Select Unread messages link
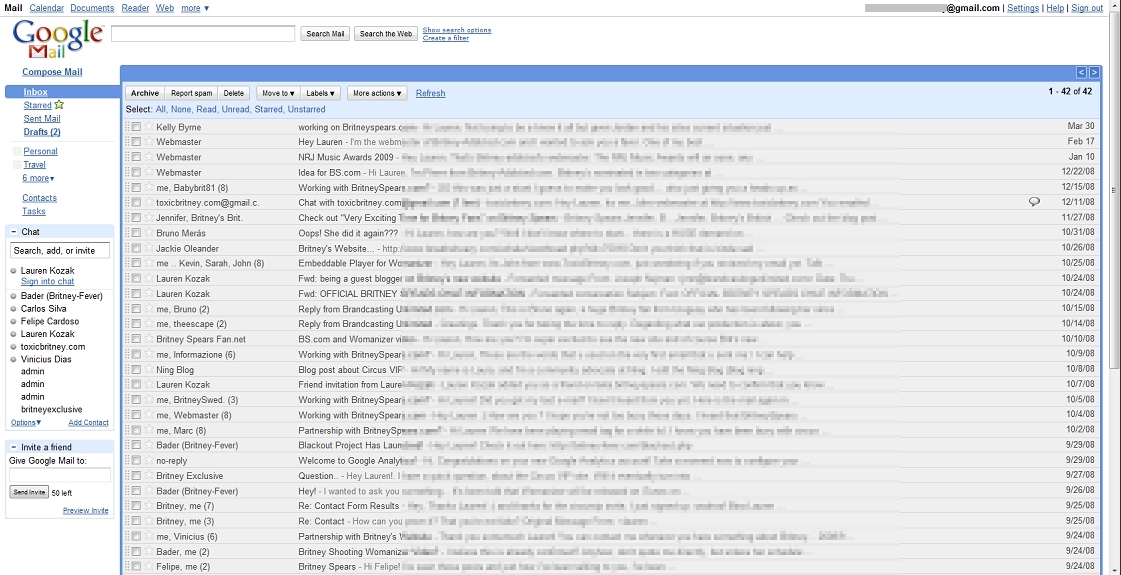Image resolution: width=1121 pixels, height=575 pixels. coord(236,109)
